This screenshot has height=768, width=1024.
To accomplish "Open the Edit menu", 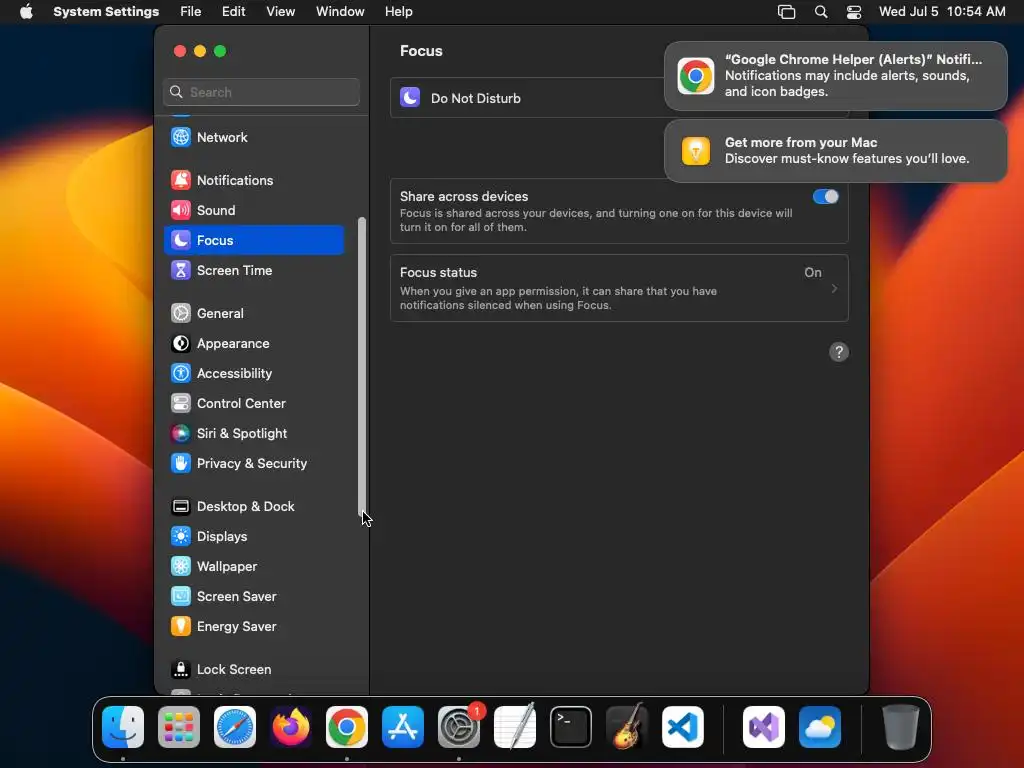I will click(x=233, y=12).
